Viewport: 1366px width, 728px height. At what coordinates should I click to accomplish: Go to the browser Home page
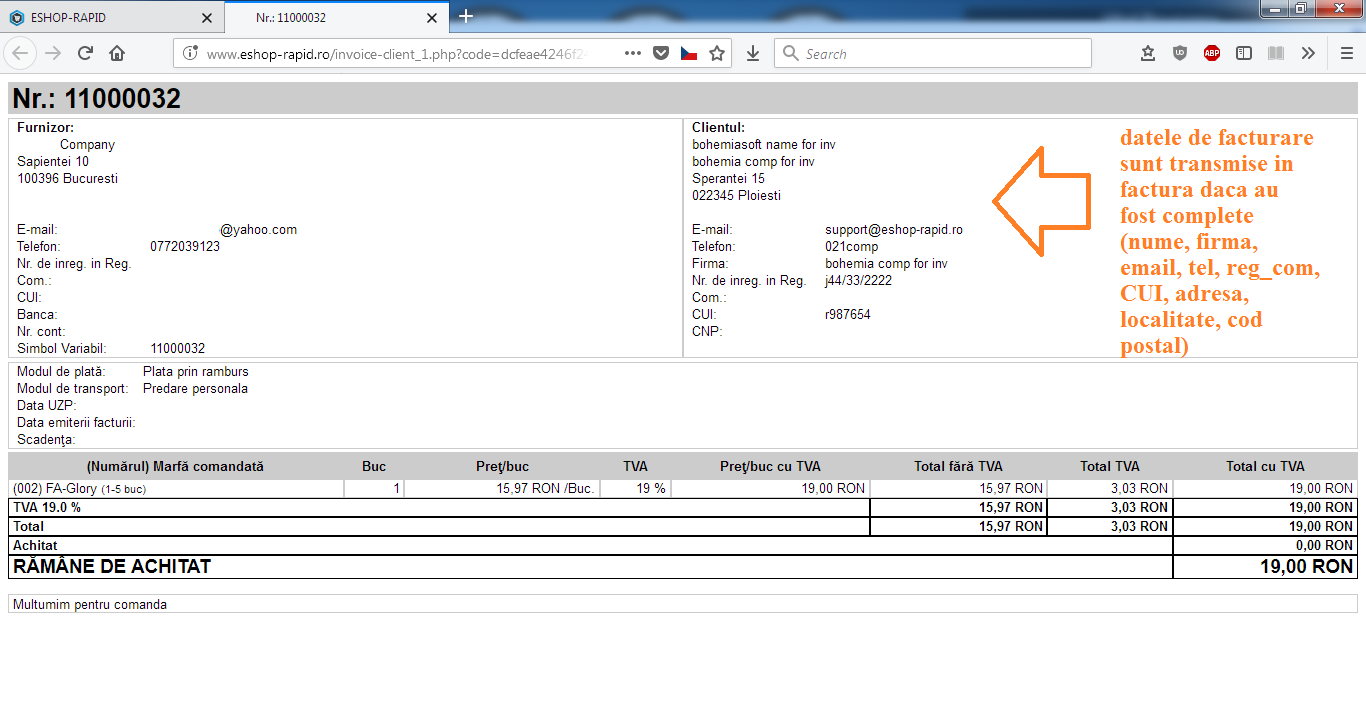pyautogui.click(x=117, y=53)
